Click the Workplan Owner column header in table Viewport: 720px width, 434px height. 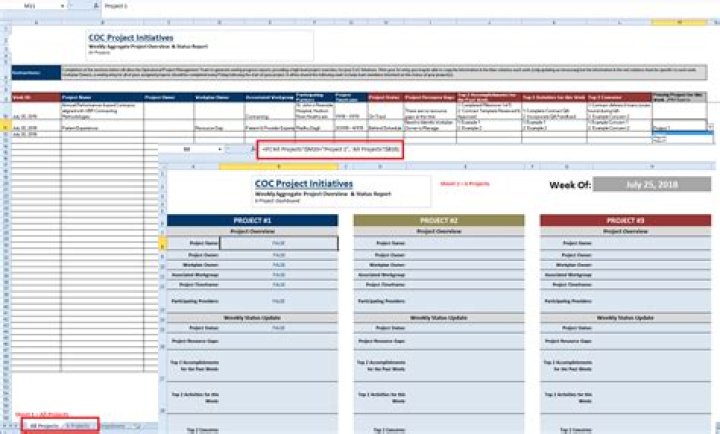219,97
